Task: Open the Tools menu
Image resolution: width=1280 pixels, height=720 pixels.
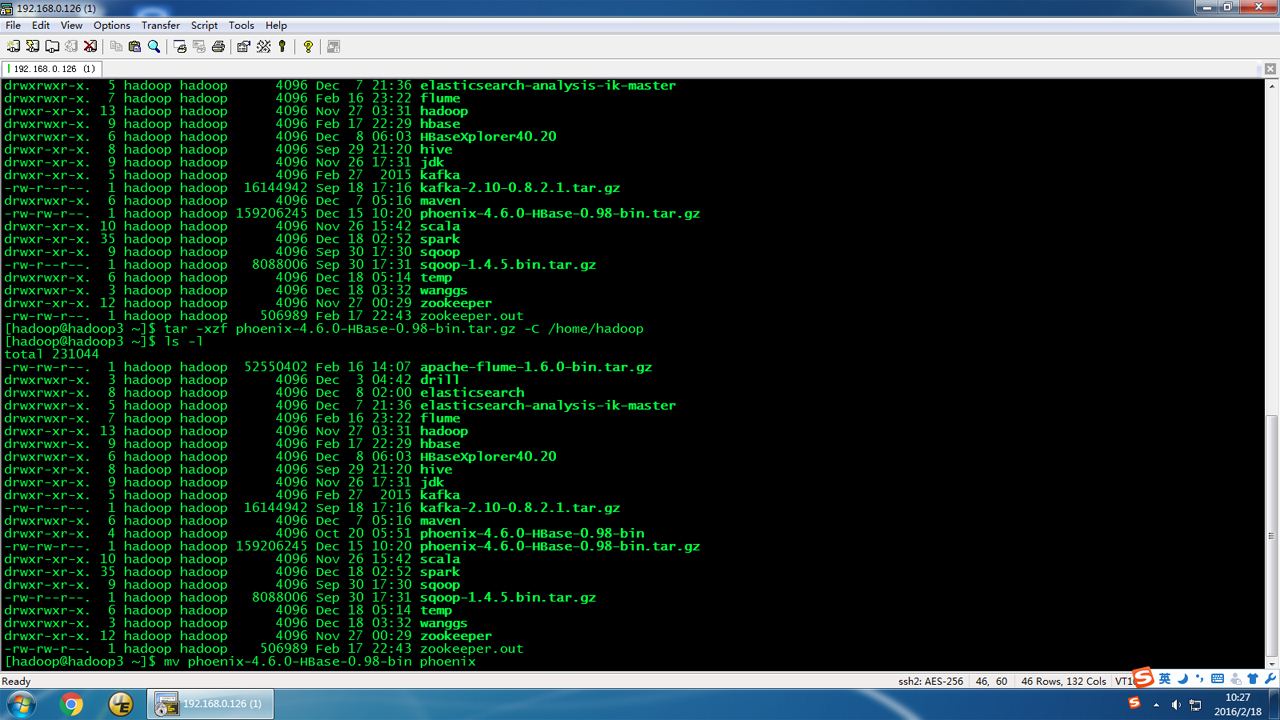Action: (241, 25)
